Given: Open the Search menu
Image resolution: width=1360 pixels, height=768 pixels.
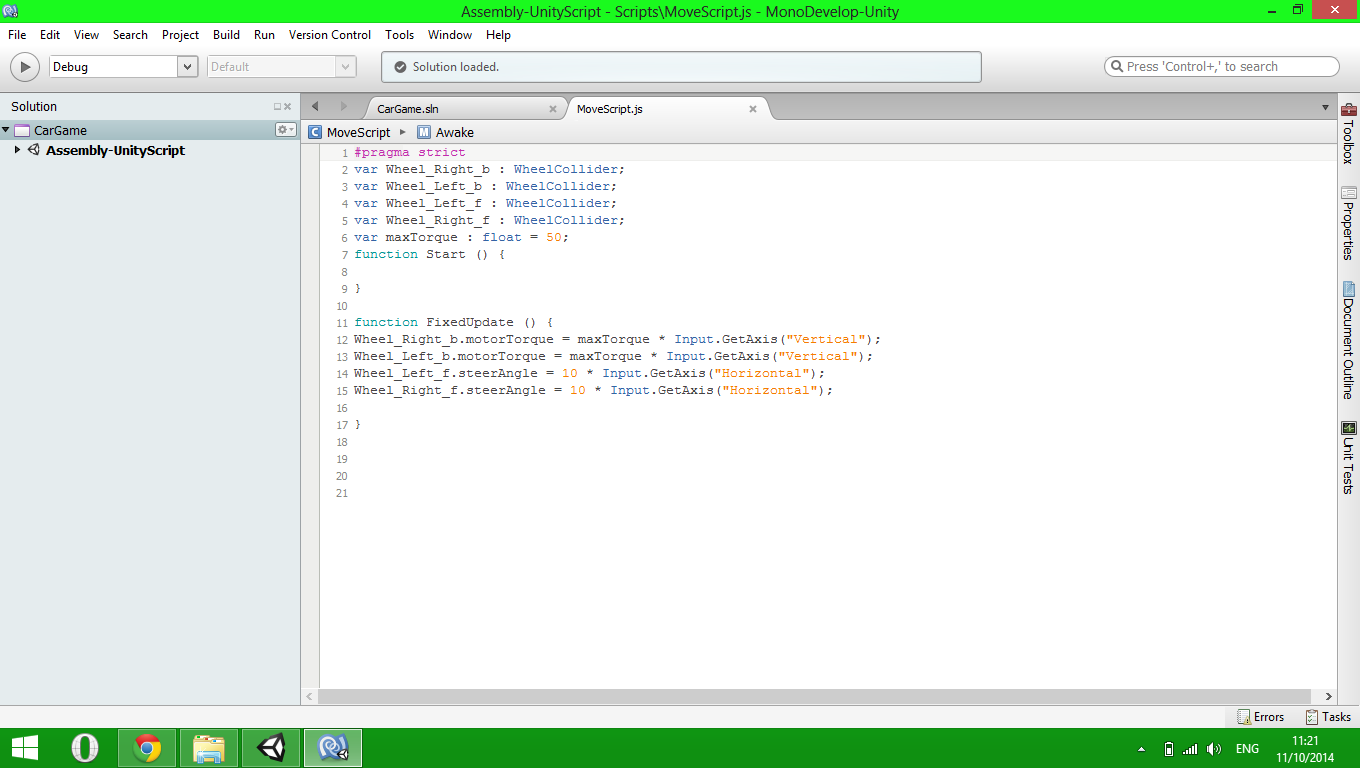Looking at the screenshot, I should 130,34.
